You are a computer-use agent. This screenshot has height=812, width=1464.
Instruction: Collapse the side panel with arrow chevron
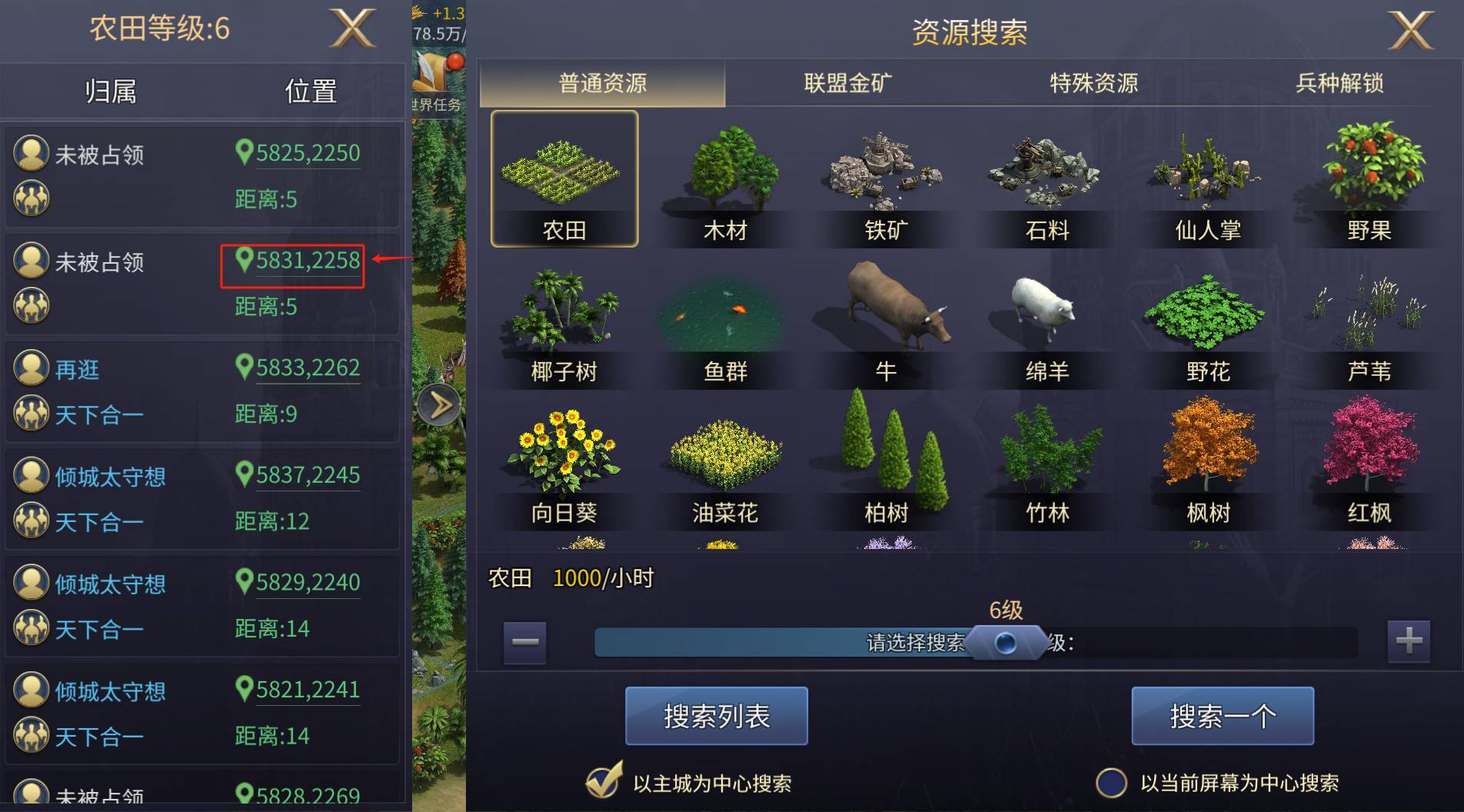tap(439, 405)
